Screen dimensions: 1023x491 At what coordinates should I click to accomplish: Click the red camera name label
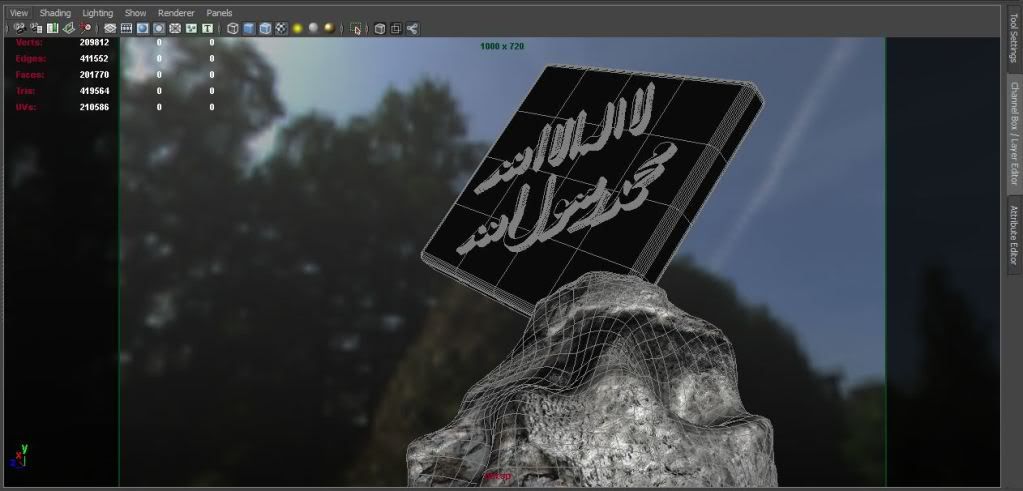[x=497, y=477]
